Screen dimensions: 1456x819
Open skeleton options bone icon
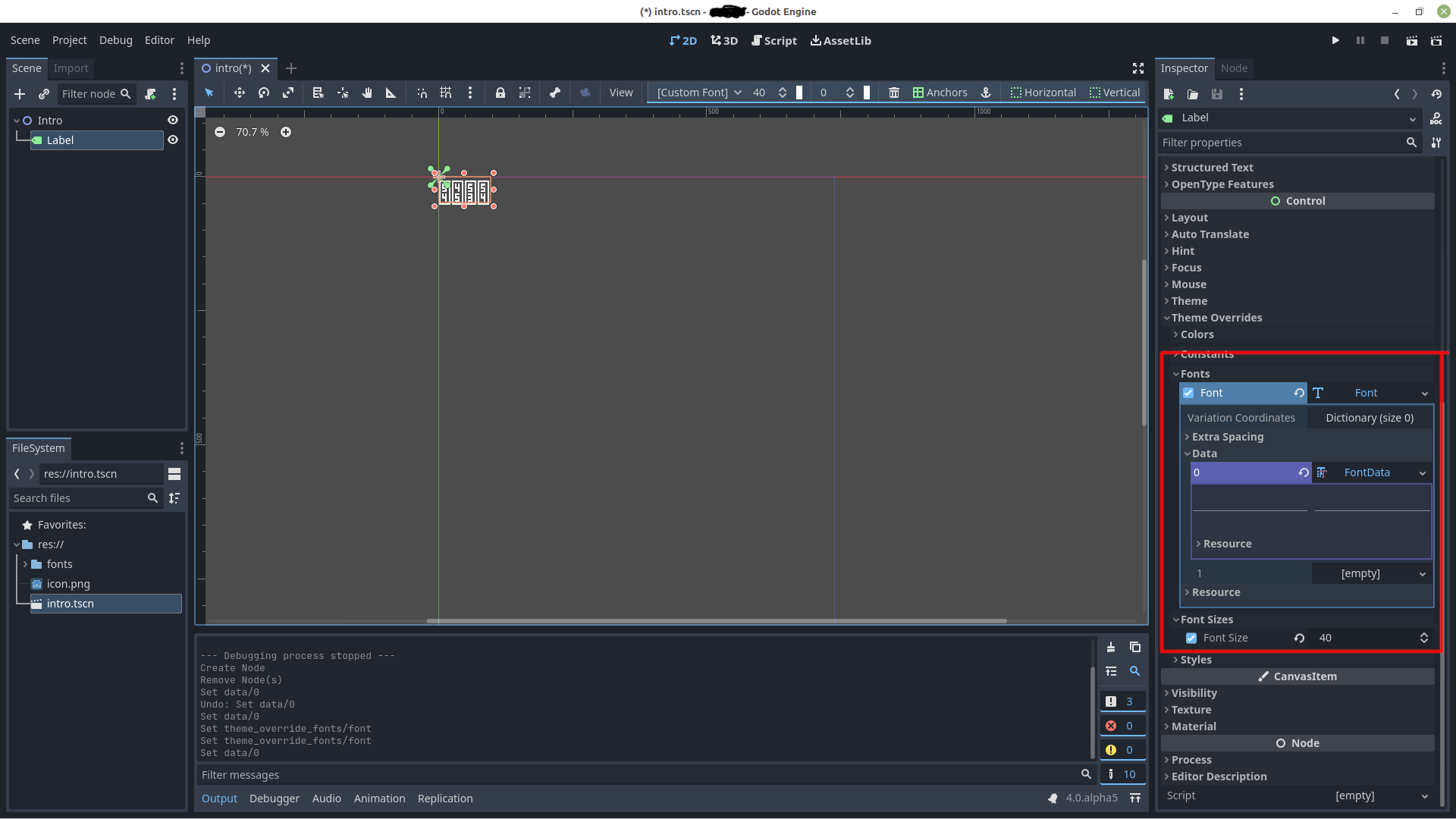(x=555, y=93)
